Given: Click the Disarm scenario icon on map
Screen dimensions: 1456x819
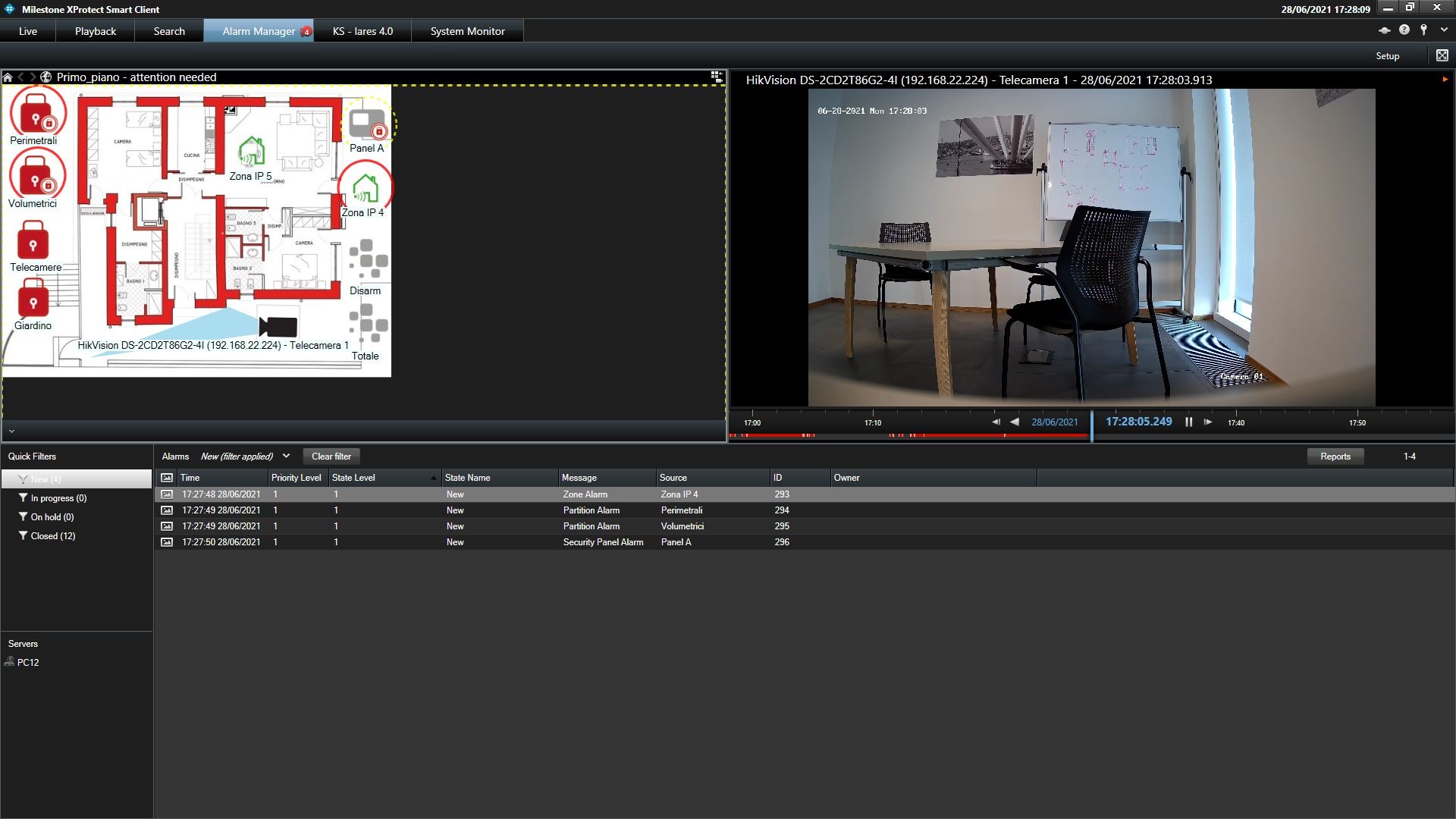Looking at the screenshot, I should click(368, 259).
